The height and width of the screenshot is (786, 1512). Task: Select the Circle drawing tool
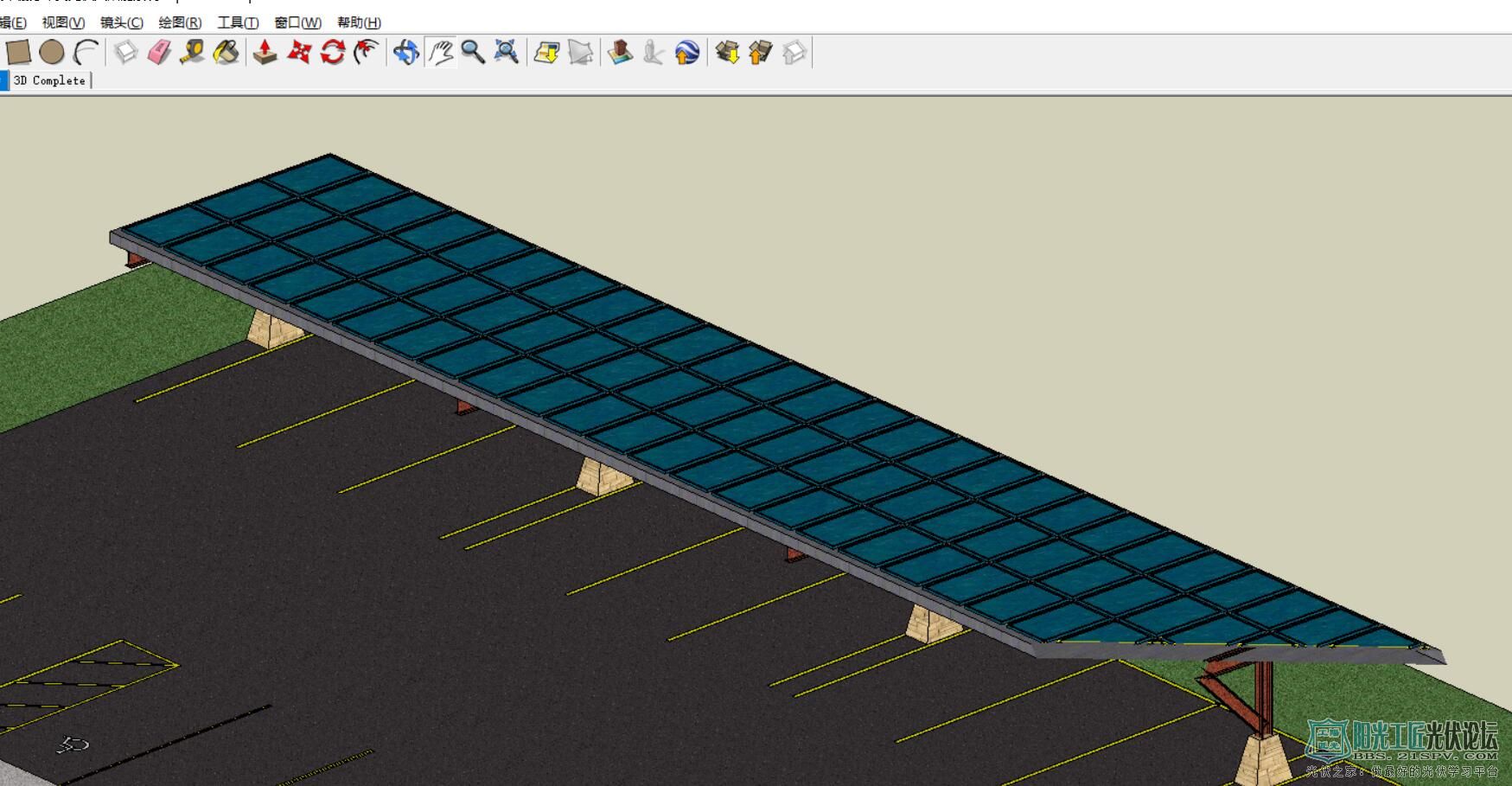pos(52,53)
